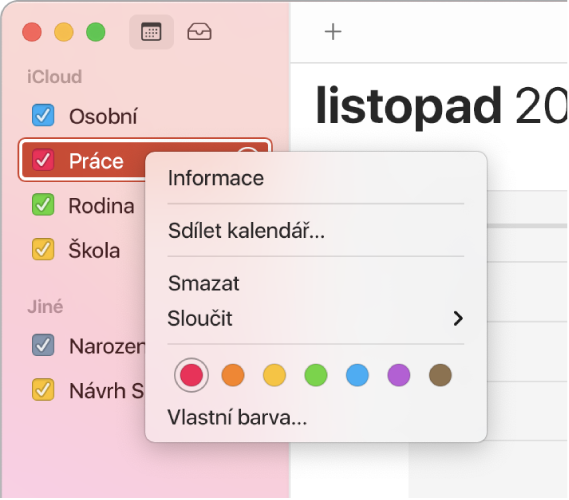Pick the brown color swatch
This screenshot has width=569, height=500.
click(x=440, y=375)
